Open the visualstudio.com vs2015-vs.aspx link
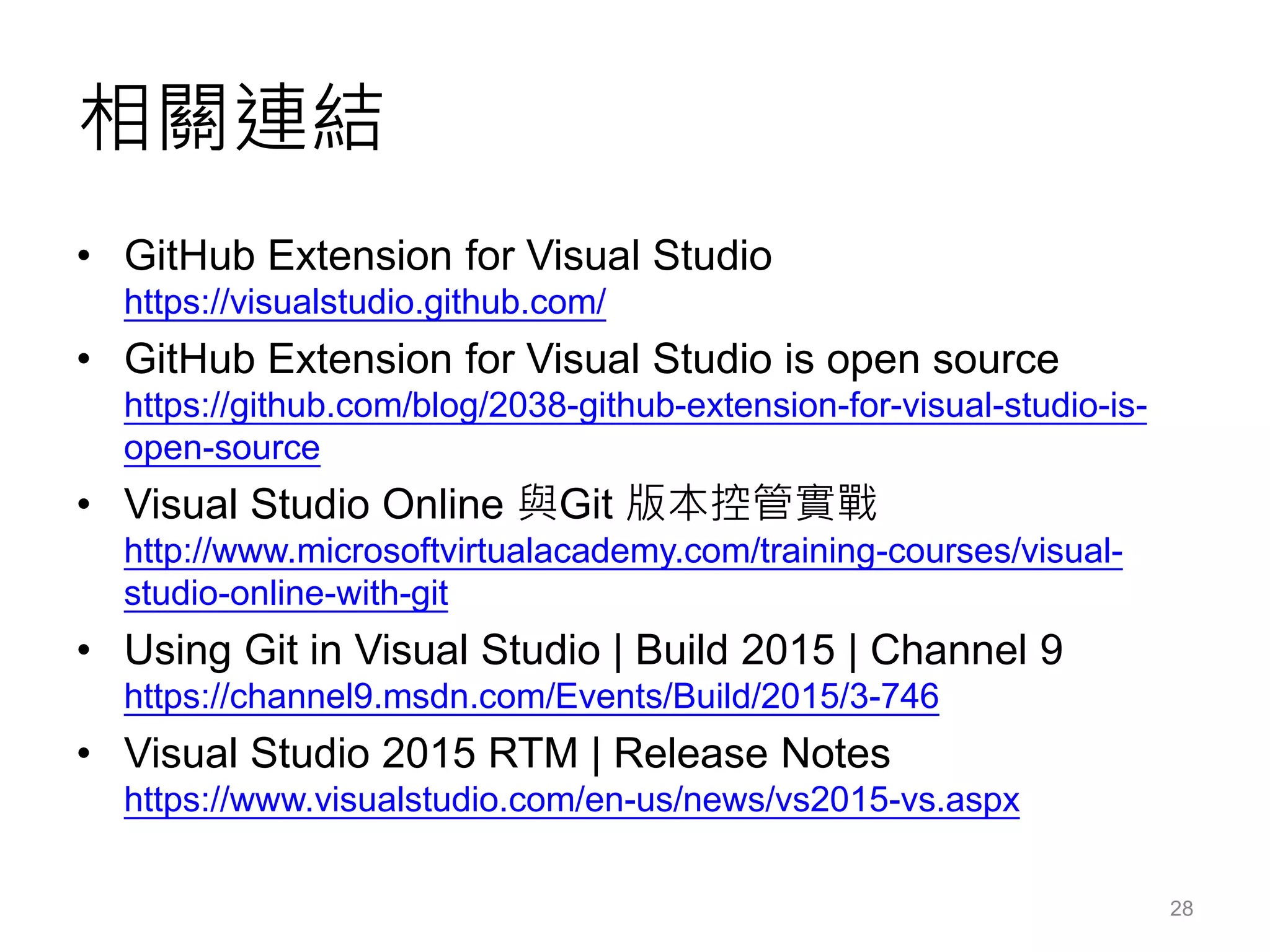The width and height of the screenshot is (1270, 952). point(572,800)
